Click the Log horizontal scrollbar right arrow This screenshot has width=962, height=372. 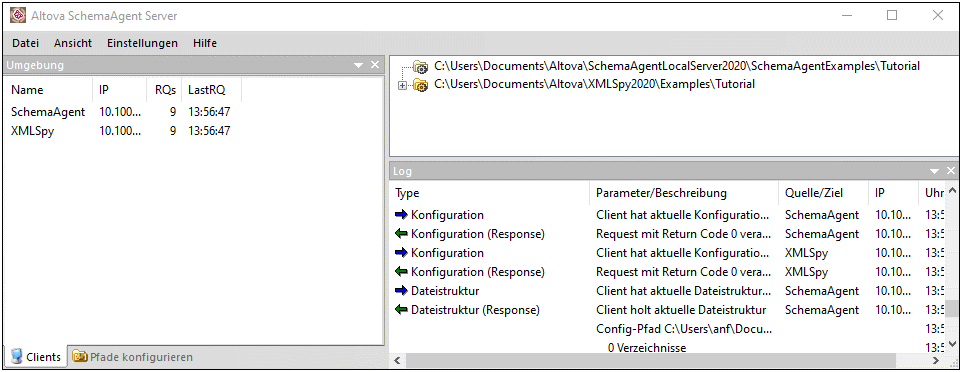(936, 360)
